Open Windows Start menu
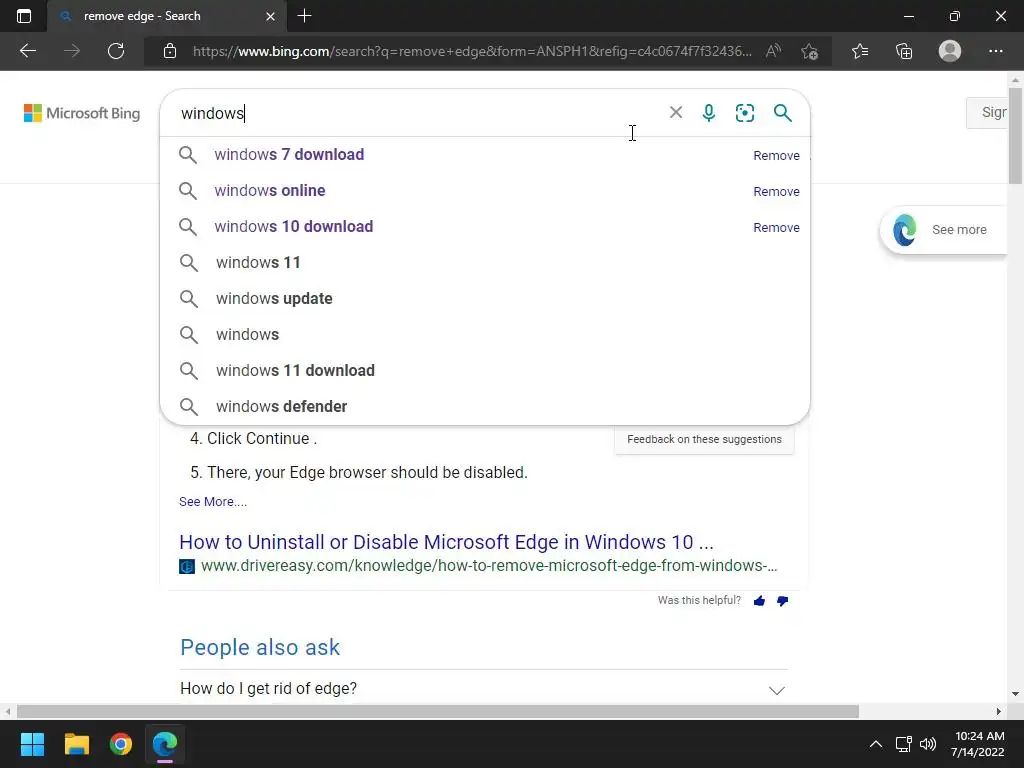This screenshot has height=768, width=1024. point(33,744)
